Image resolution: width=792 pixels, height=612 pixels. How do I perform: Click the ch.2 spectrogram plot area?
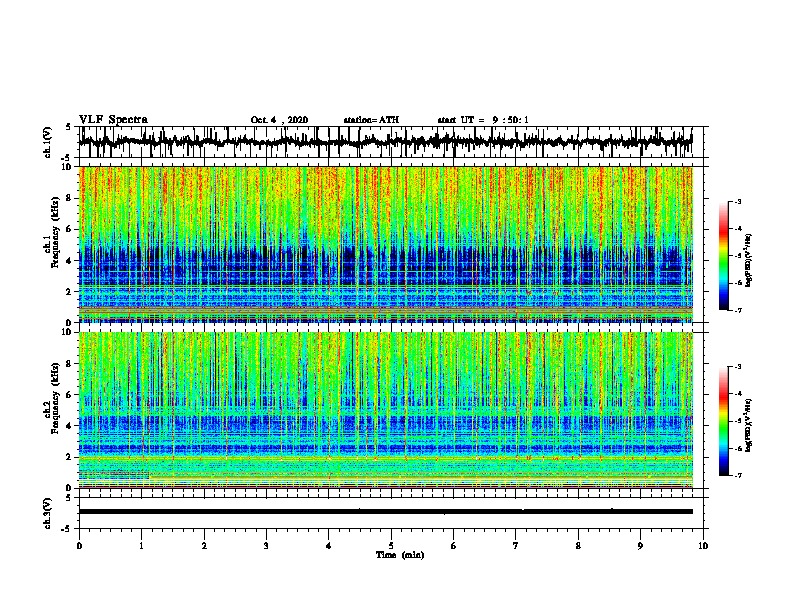coord(385,410)
